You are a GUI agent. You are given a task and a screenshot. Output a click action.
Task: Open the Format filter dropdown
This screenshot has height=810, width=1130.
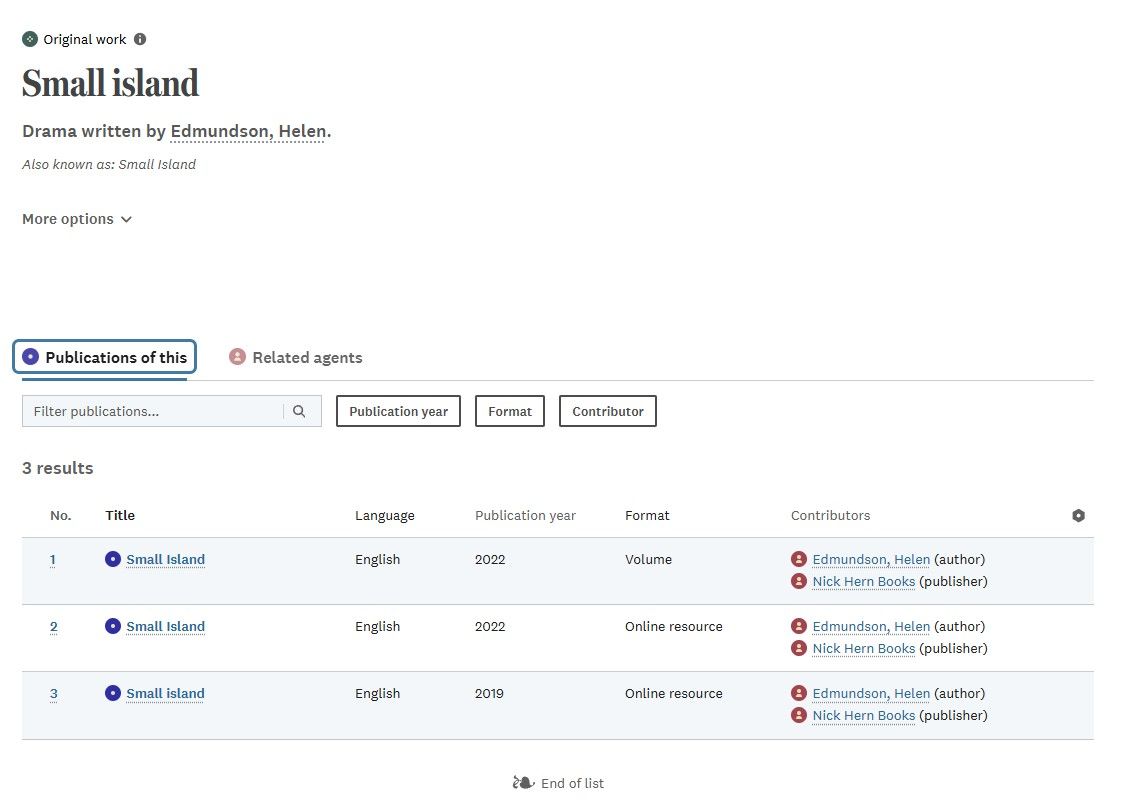510,411
